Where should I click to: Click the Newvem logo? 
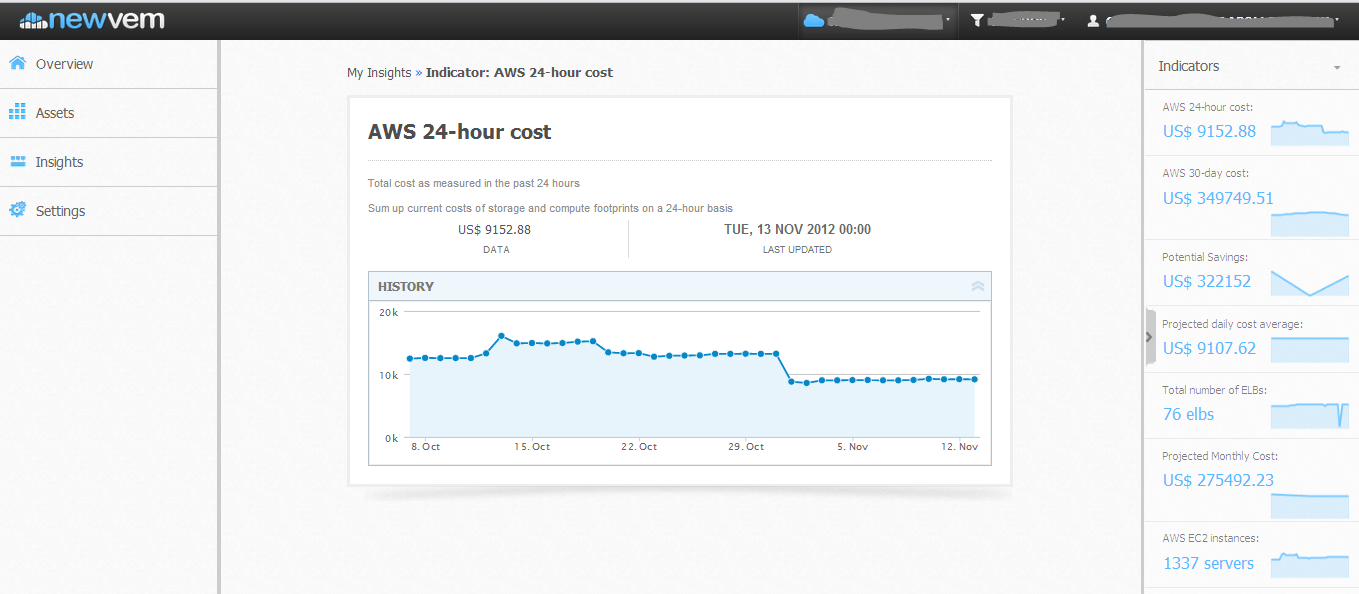click(x=92, y=20)
